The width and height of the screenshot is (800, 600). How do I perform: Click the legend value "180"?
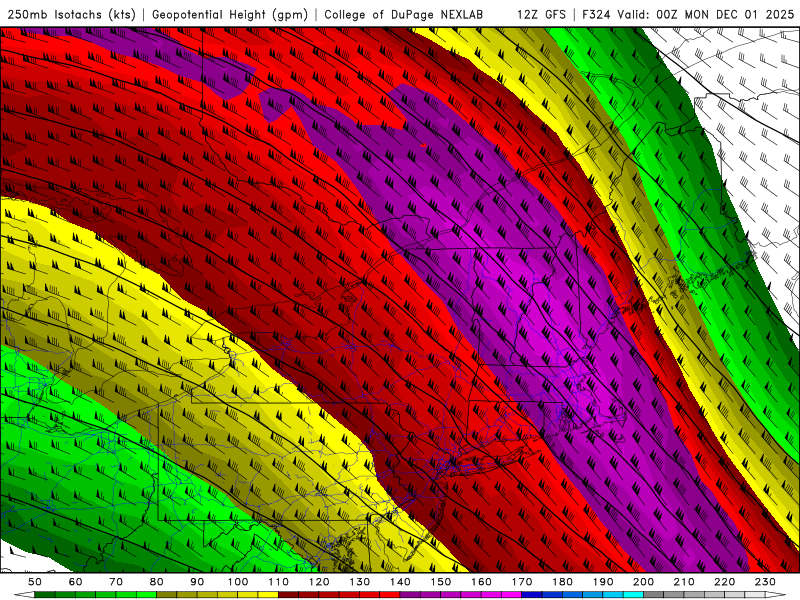pyautogui.click(x=562, y=582)
